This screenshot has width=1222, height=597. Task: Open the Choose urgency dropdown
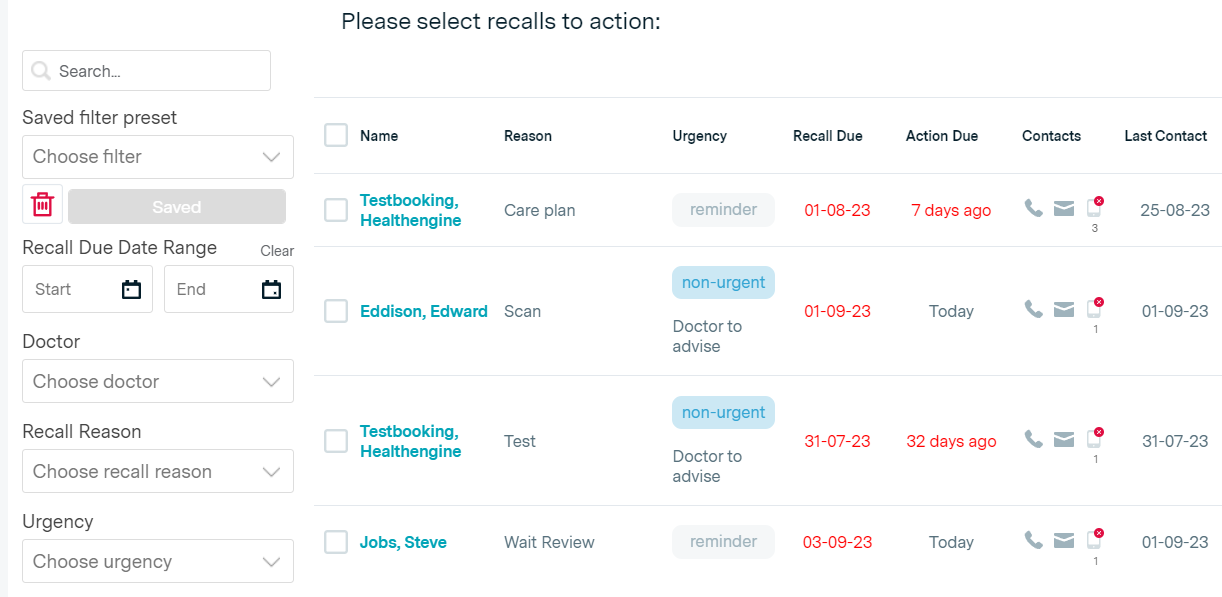click(158, 562)
